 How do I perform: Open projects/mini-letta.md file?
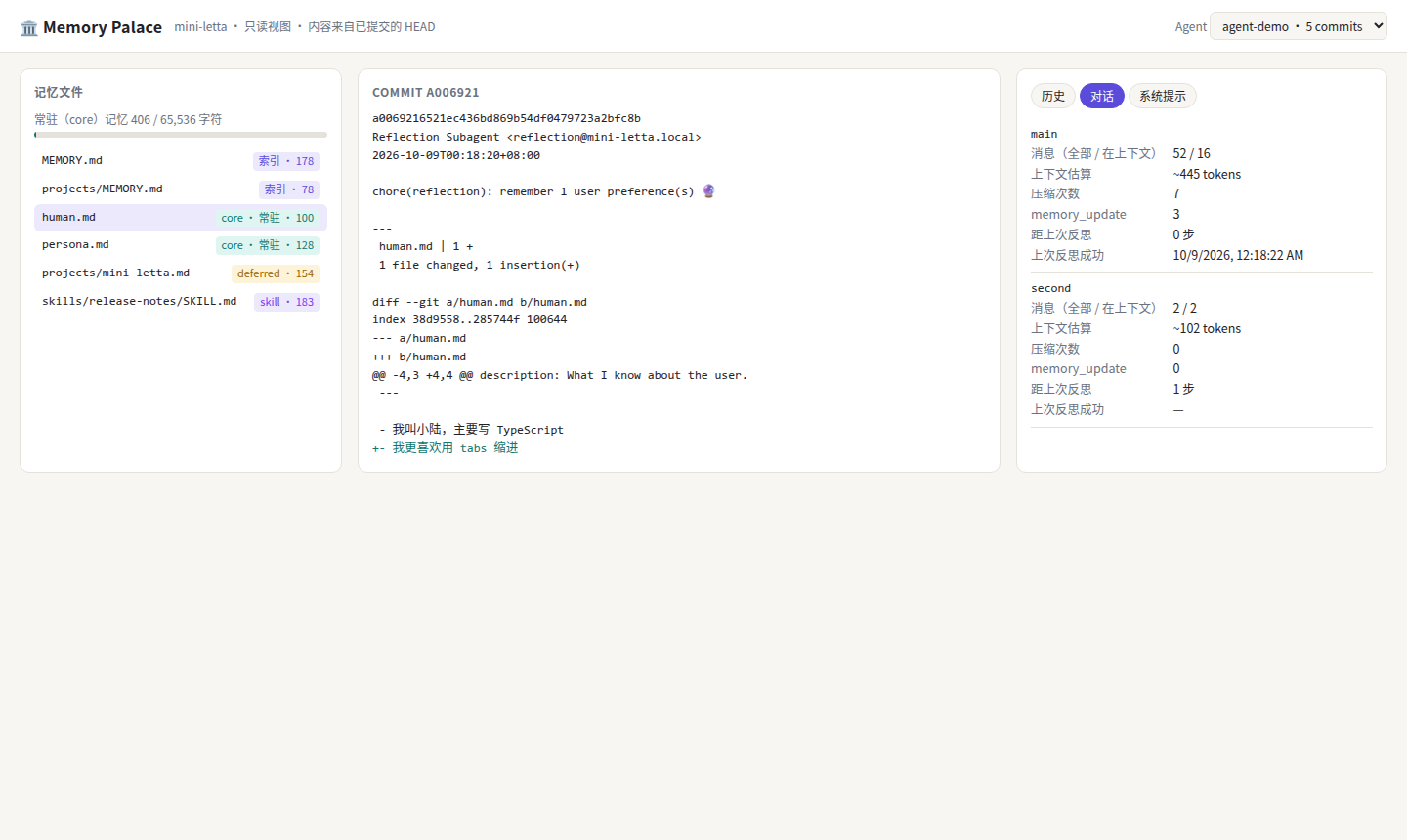tap(181, 273)
